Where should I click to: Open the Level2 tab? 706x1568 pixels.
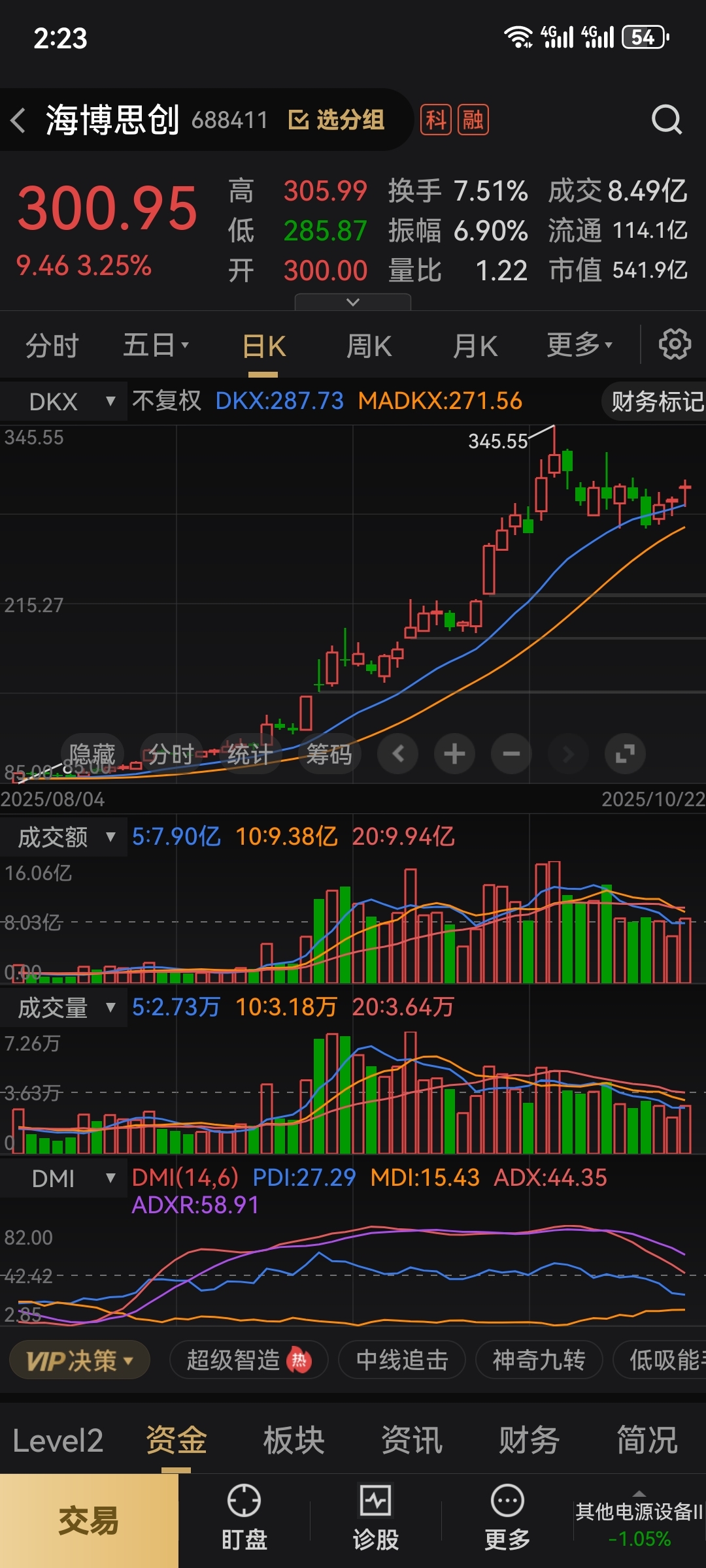tap(58, 1440)
